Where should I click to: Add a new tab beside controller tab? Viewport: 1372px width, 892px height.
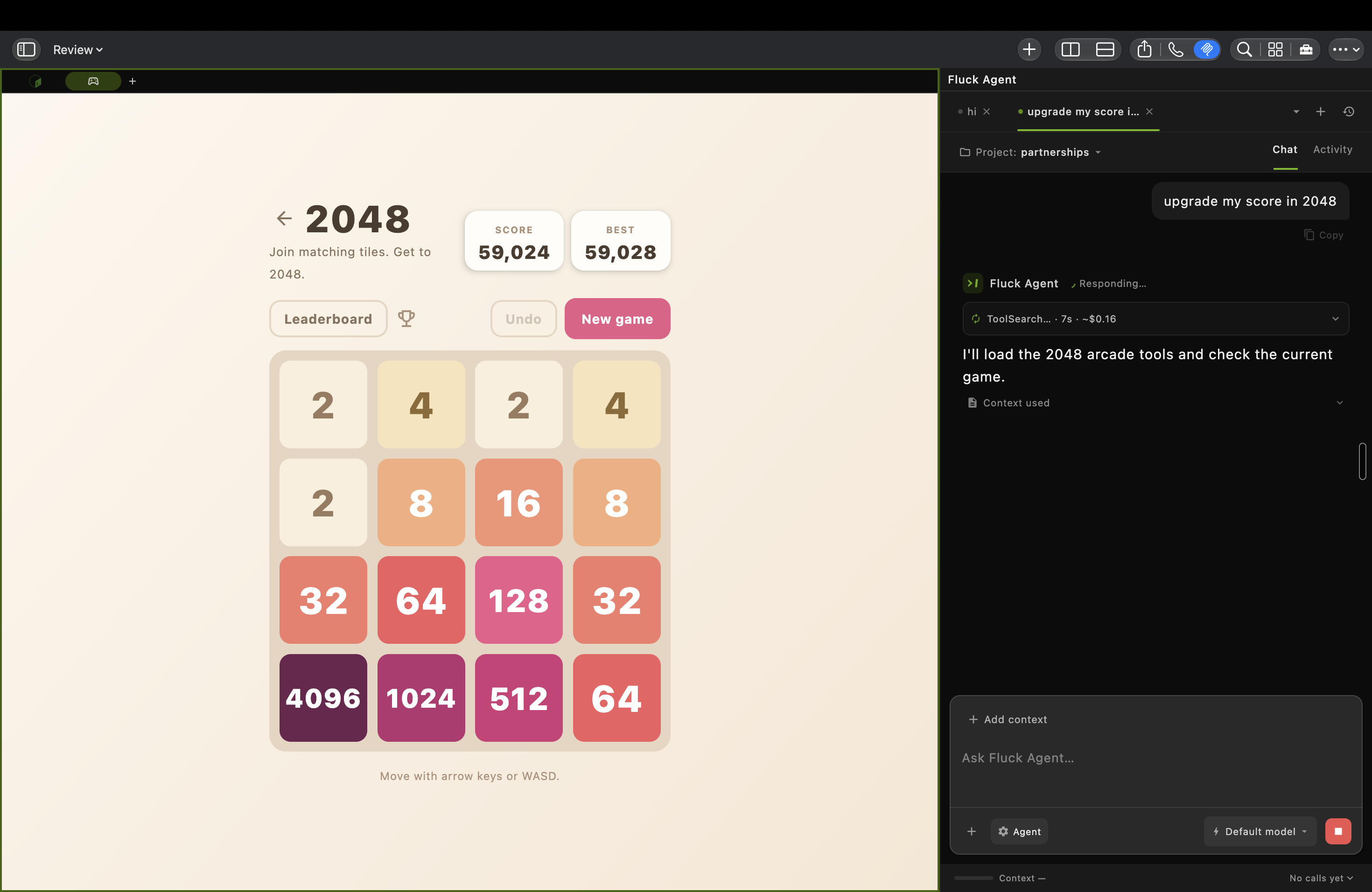(x=133, y=81)
